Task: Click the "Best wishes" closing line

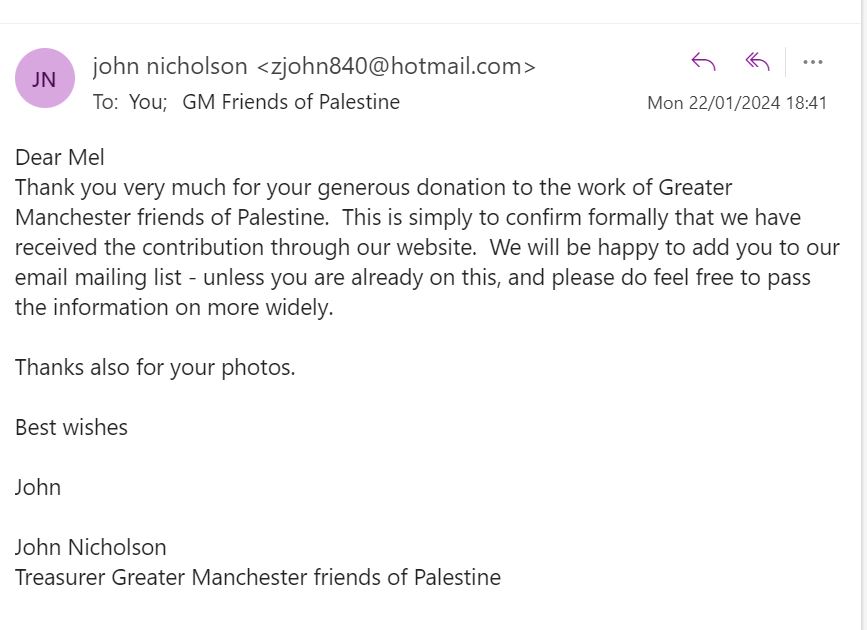Action: [x=71, y=427]
